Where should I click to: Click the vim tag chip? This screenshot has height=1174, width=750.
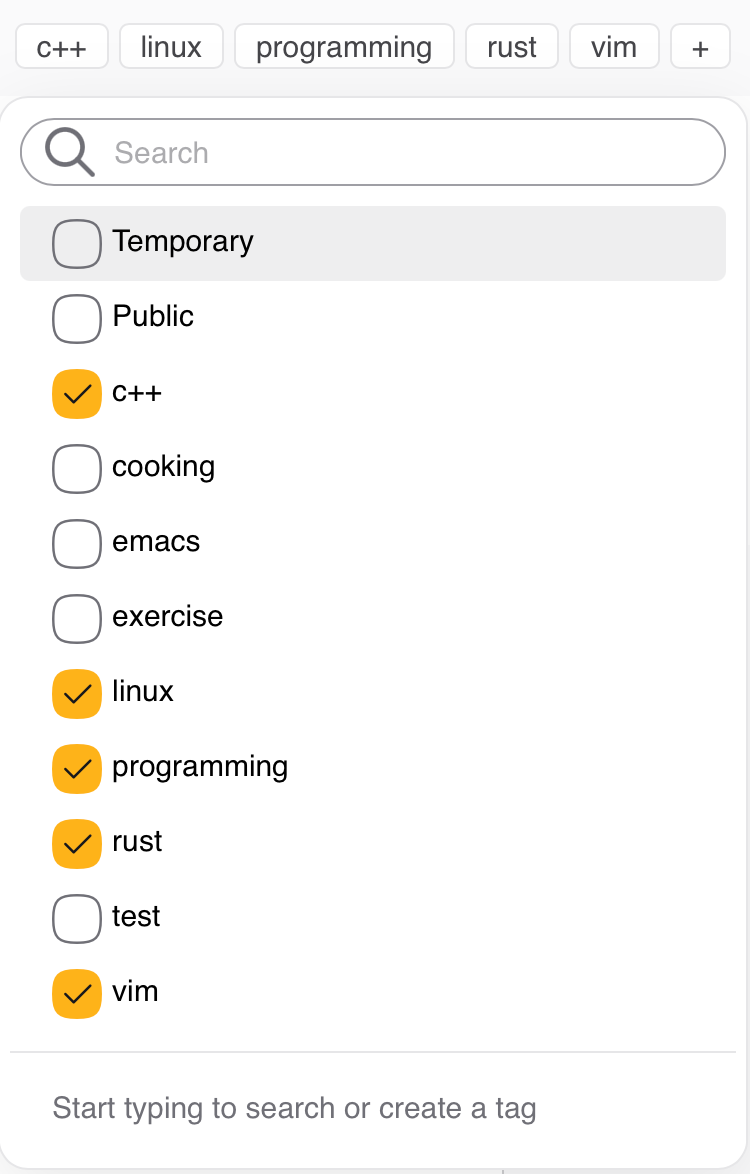coord(614,46)
